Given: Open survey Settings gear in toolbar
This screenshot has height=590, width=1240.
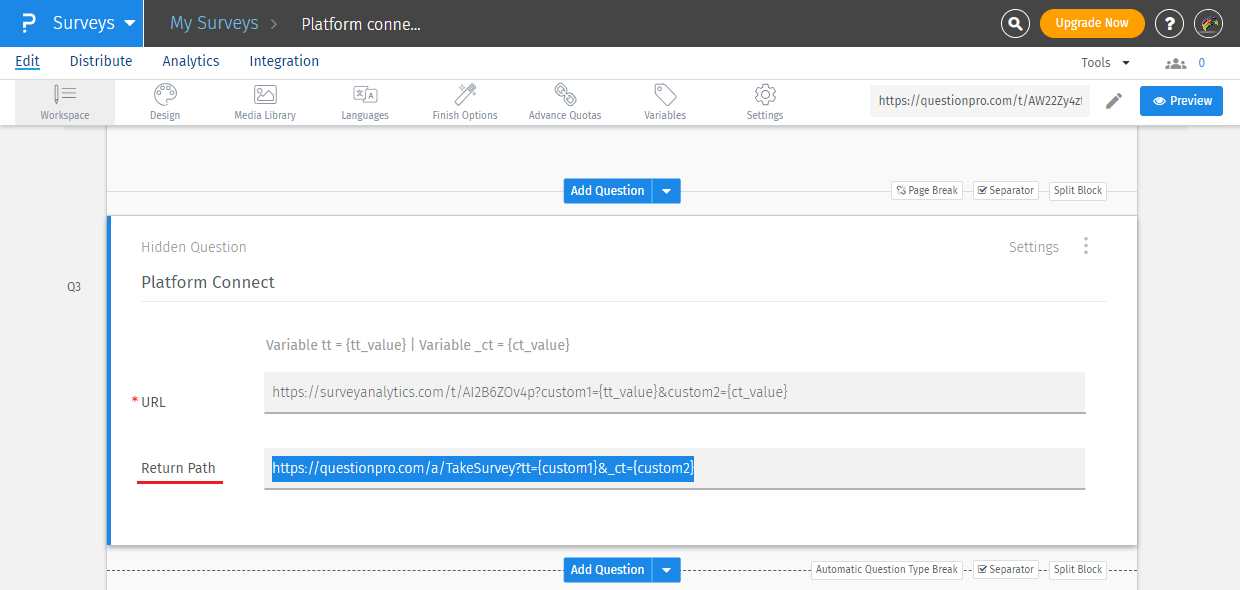Looking at the screenshot, I should [x=765, y=101].
